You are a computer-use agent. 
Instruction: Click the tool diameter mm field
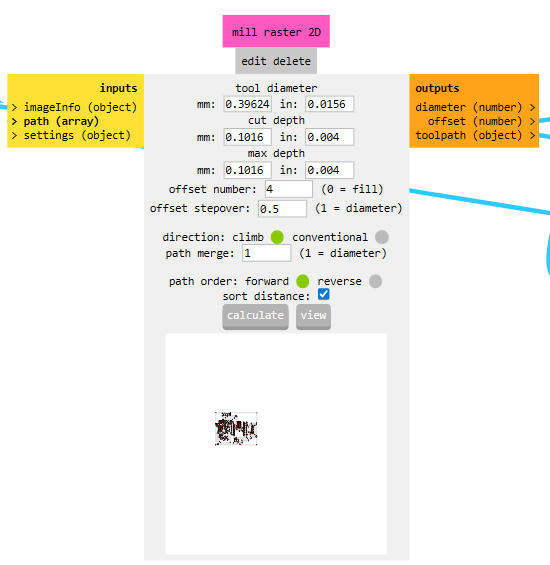pyautogui.click(x=247, y=104)
